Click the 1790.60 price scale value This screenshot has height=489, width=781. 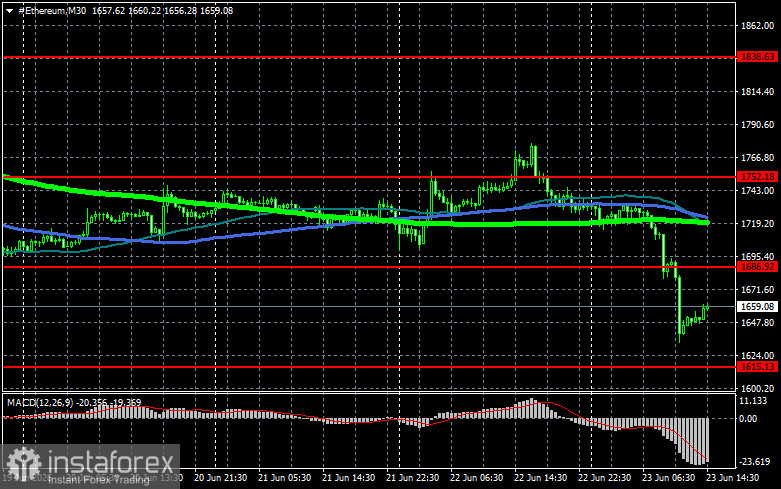758,124
